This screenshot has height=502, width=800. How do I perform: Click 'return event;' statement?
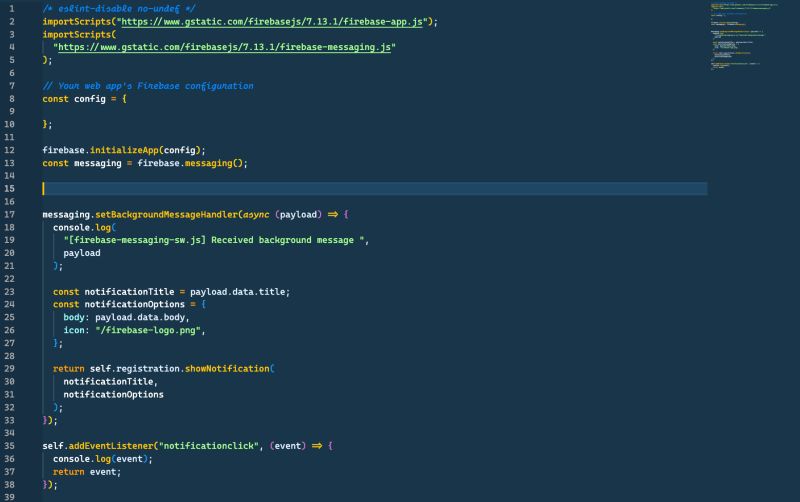[87, 471]
